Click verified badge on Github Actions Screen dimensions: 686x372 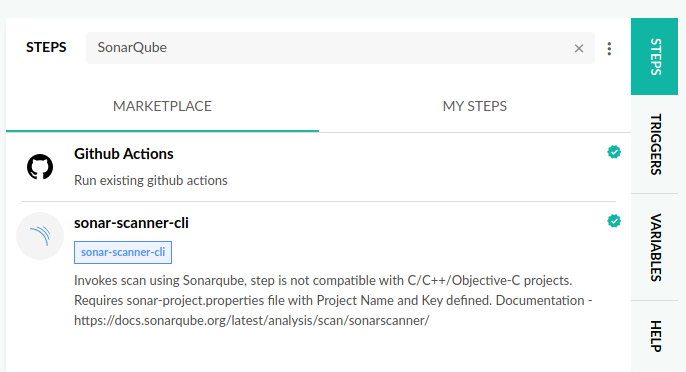[614, 152]
